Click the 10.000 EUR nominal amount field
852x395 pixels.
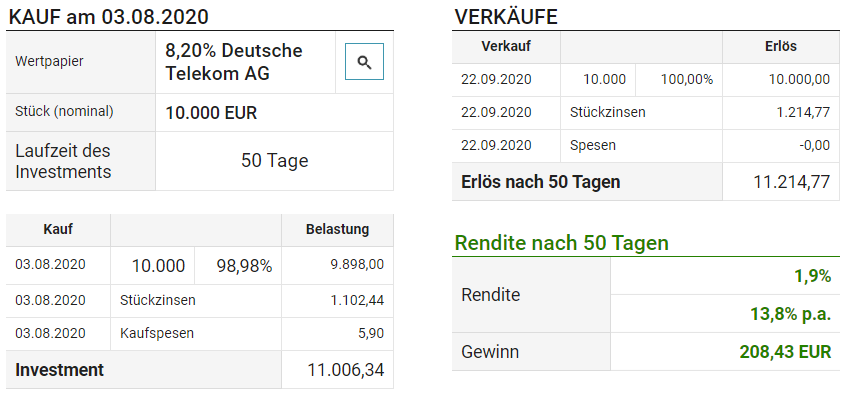click(274, 113)
